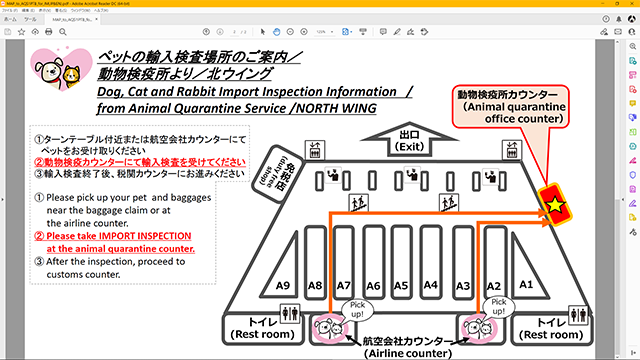This screenshot has height=360, width=640.
Task: Switch to the ホーム tab
Action: (x=10, y=19)
